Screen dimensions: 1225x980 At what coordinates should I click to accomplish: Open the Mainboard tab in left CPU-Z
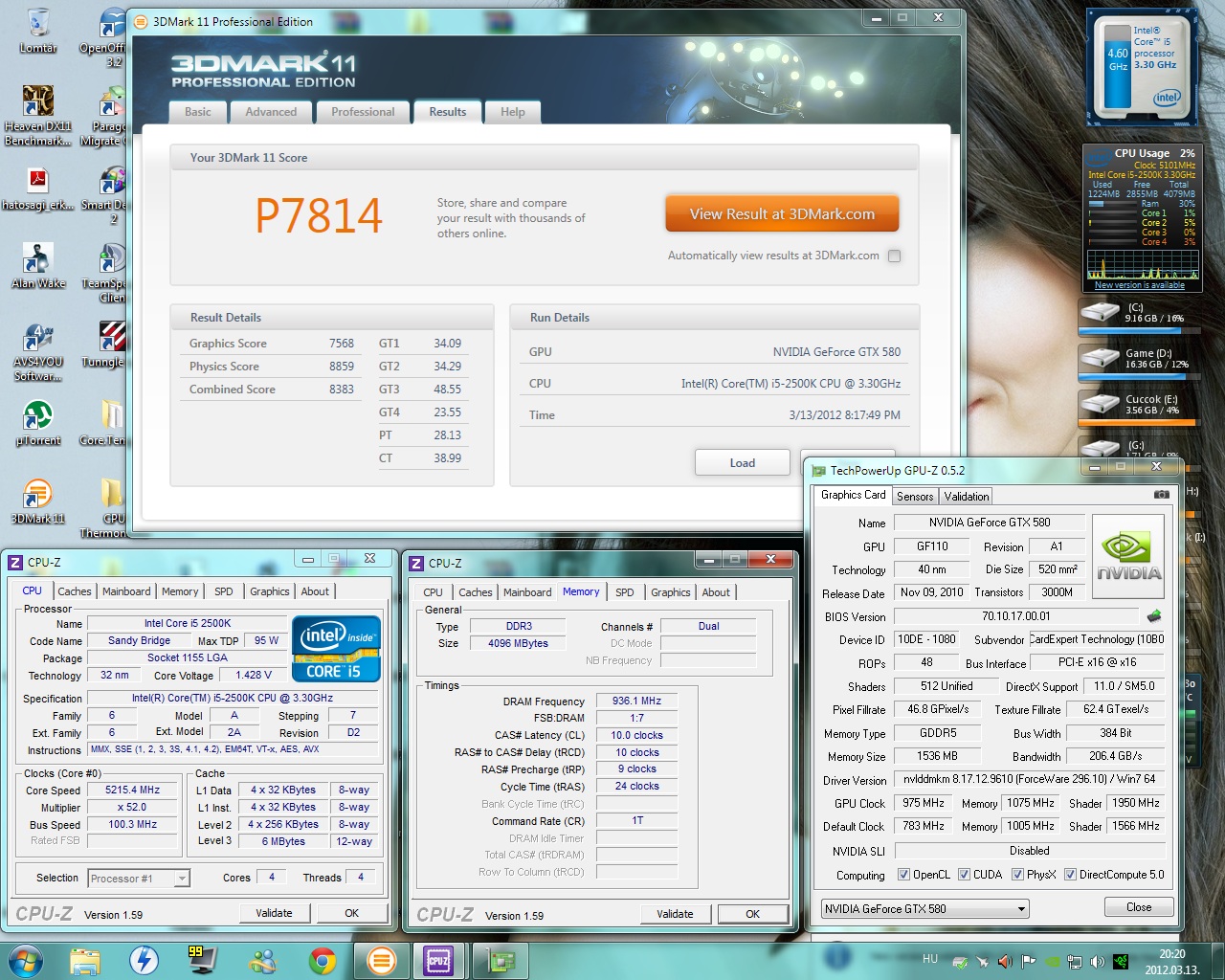(126, 591)
